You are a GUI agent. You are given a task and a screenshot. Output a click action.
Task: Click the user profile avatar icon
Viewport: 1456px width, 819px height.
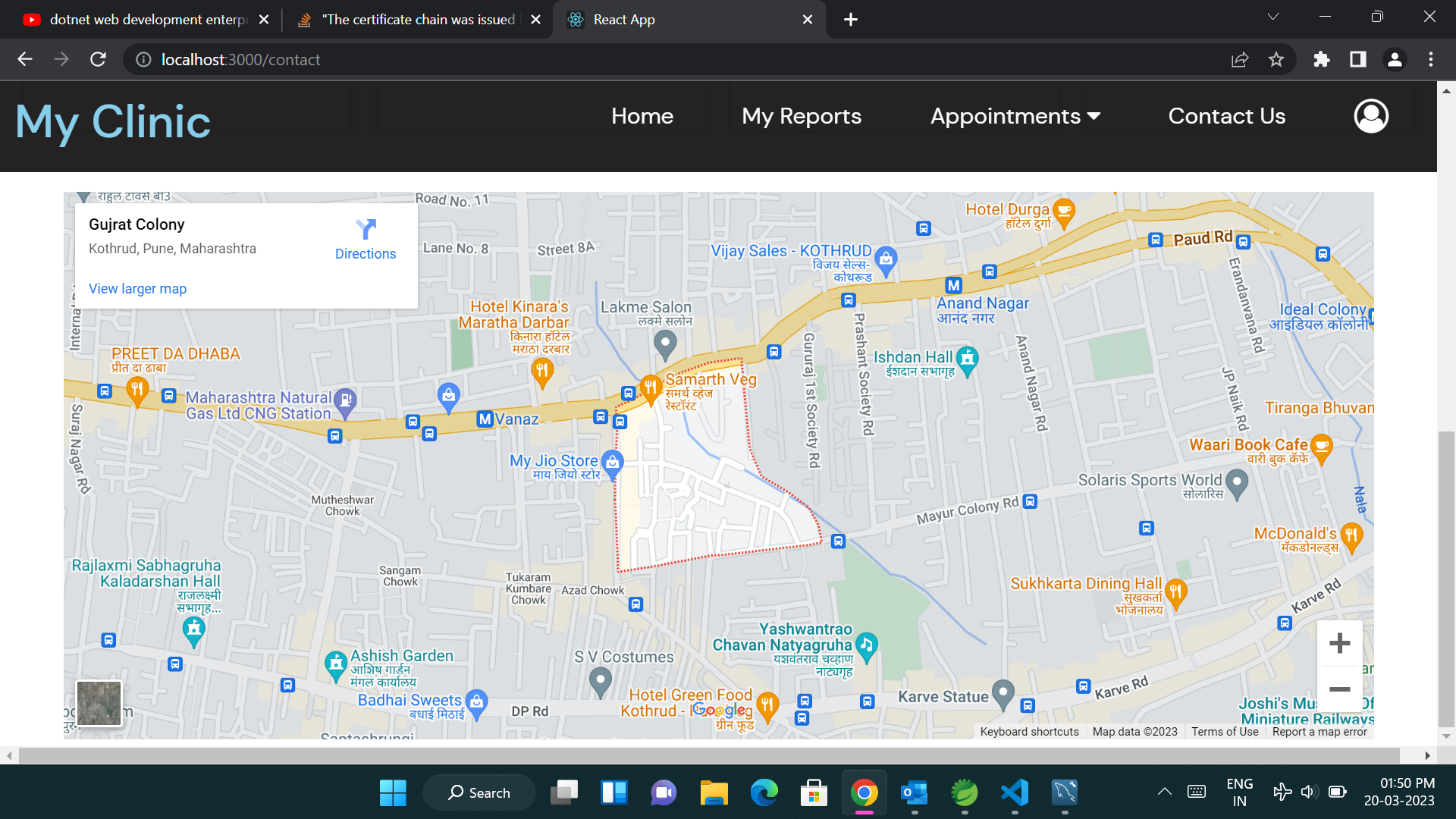[1371, 116]
